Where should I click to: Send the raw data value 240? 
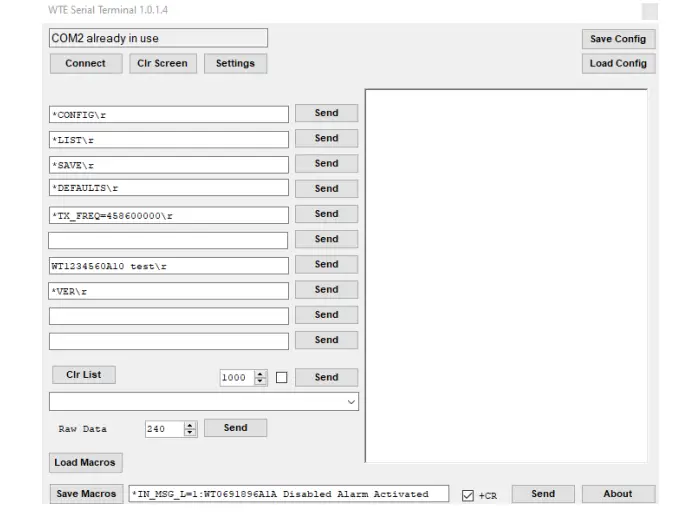pyautogui.click(x=236, y=428)
